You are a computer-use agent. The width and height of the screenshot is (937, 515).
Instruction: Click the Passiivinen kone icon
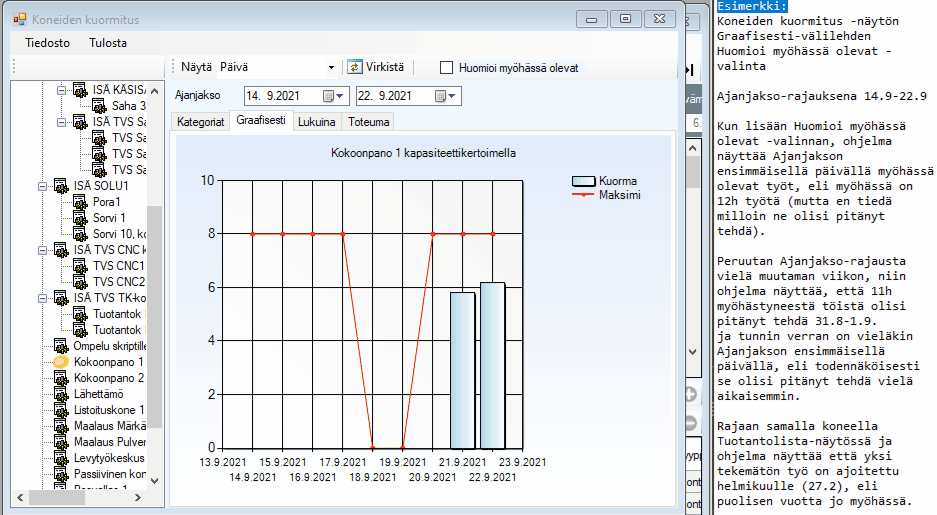[62, 474]
